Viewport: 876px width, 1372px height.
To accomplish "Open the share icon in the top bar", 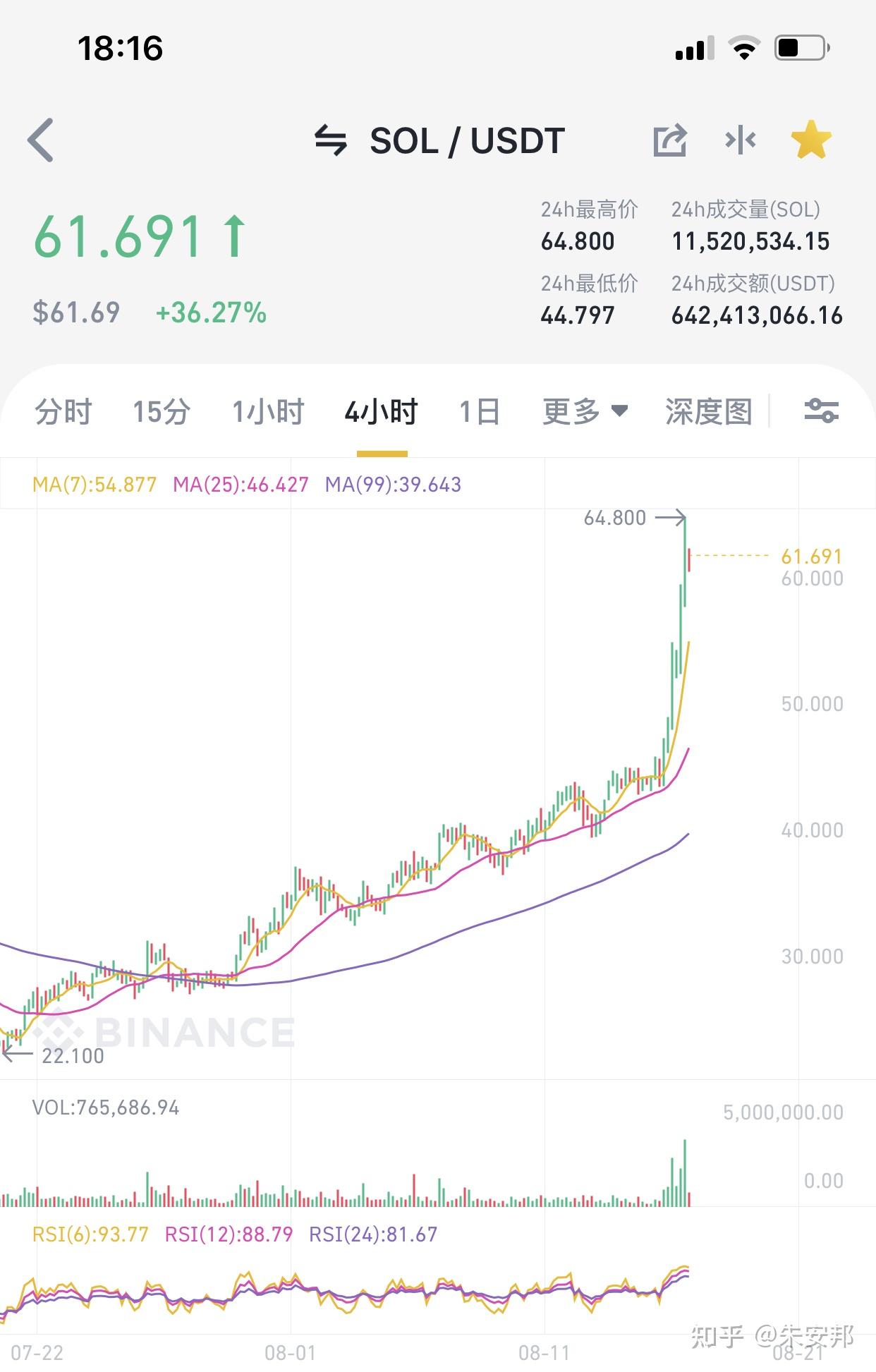I will click(x=670, y=139).
